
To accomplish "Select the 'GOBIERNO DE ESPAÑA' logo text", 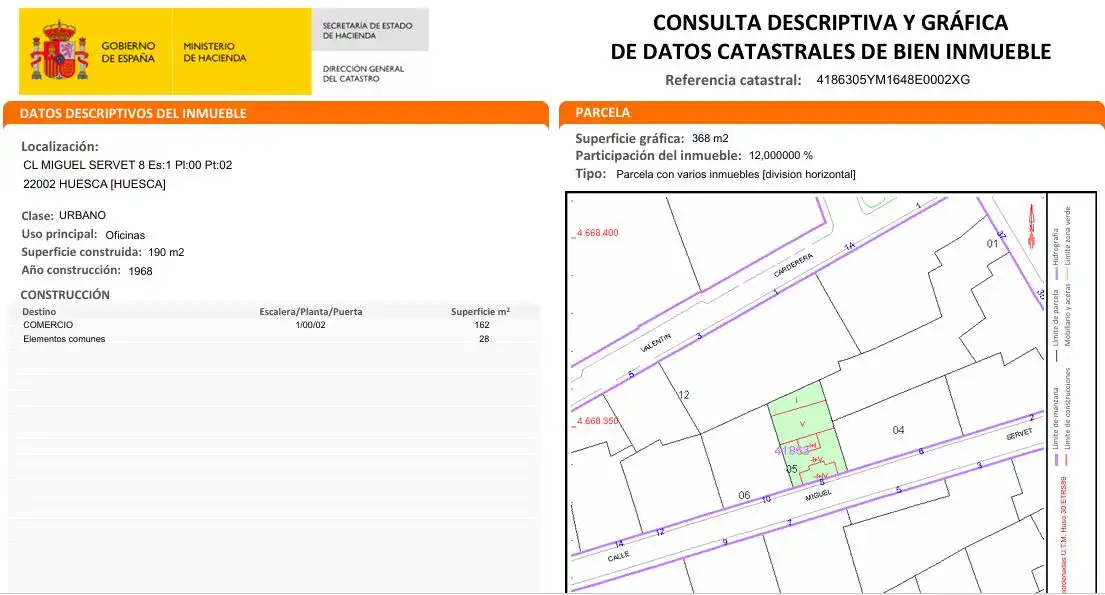I will point(128,52).
